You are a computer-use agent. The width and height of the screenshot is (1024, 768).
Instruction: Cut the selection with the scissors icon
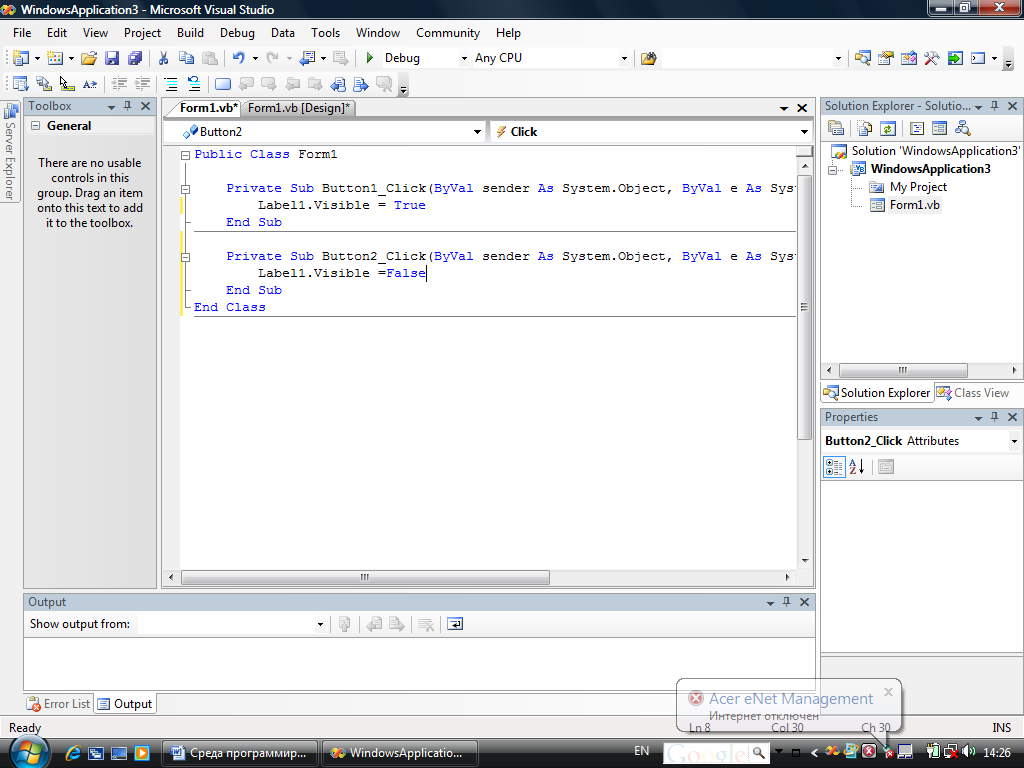pos(163,58)
